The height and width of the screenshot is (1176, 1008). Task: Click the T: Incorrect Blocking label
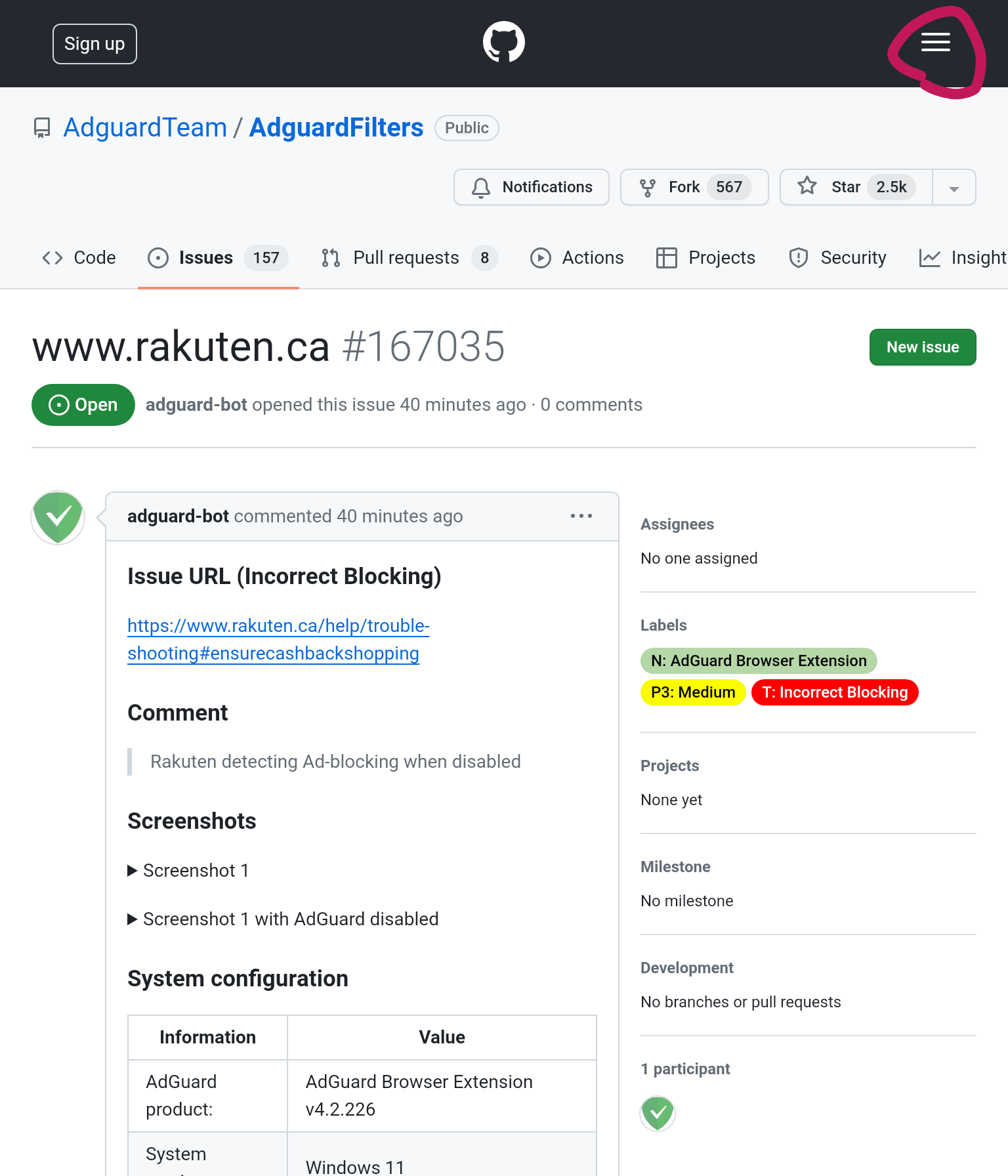pos(835,692)
